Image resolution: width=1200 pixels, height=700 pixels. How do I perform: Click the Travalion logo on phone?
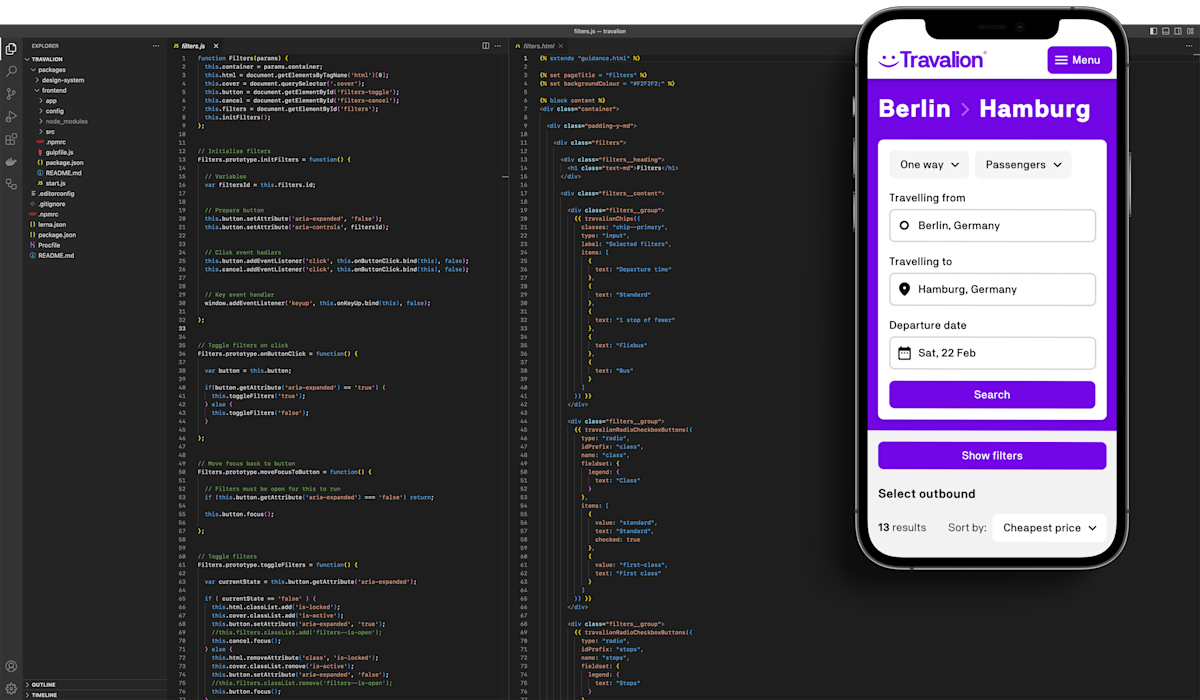click(932, 60)
